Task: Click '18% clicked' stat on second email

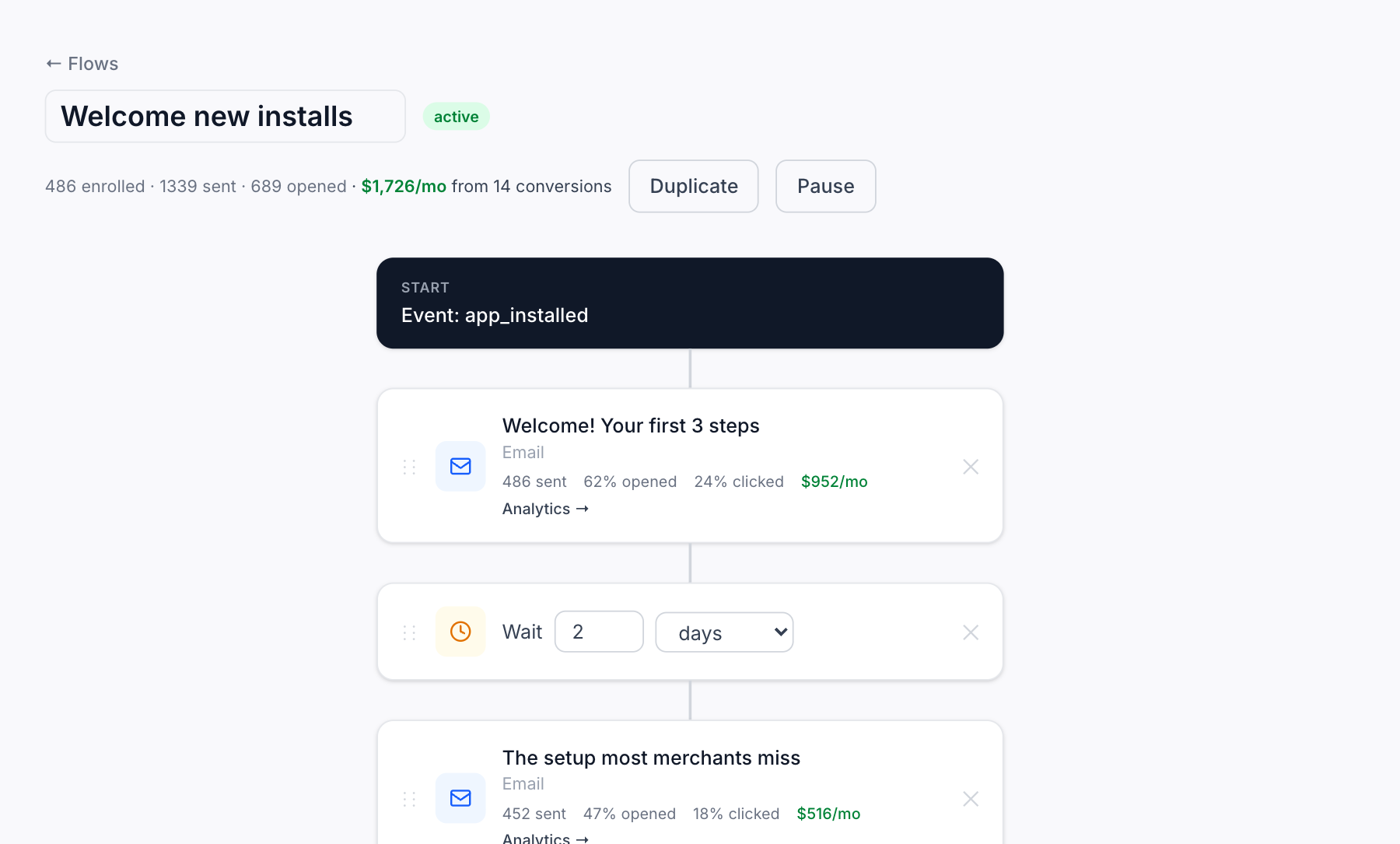Action: pyautogui.click(x=736, y=814)
